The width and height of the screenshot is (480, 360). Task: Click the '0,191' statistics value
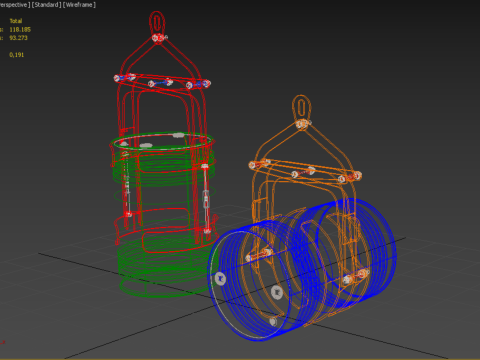(17, 55)
